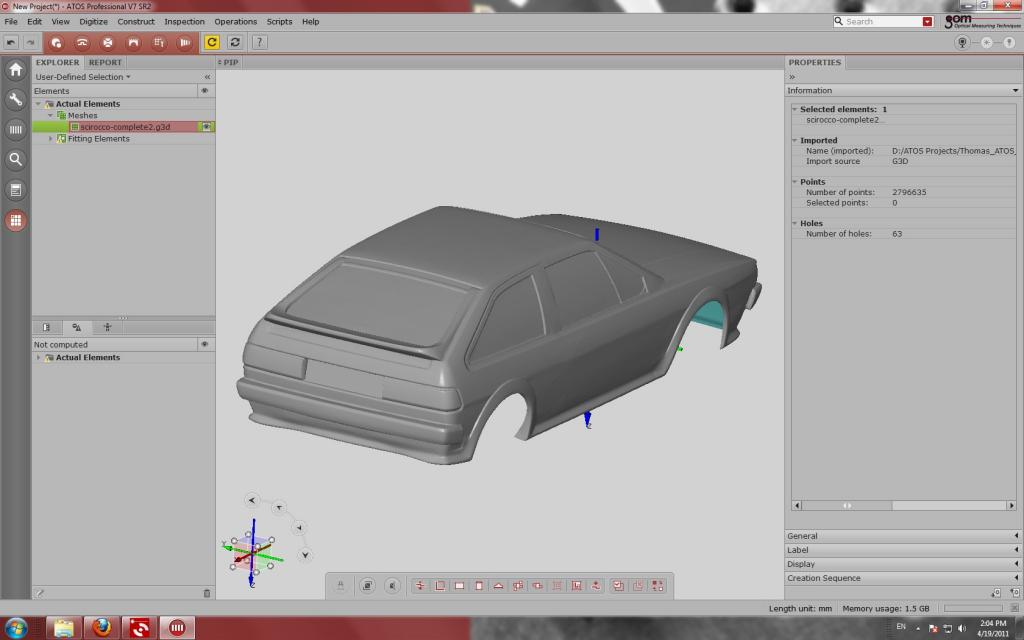1024x640 pixels.
Task: Select the scirocco-complete2.g3d mesh item
Action: tap(125, 127)
